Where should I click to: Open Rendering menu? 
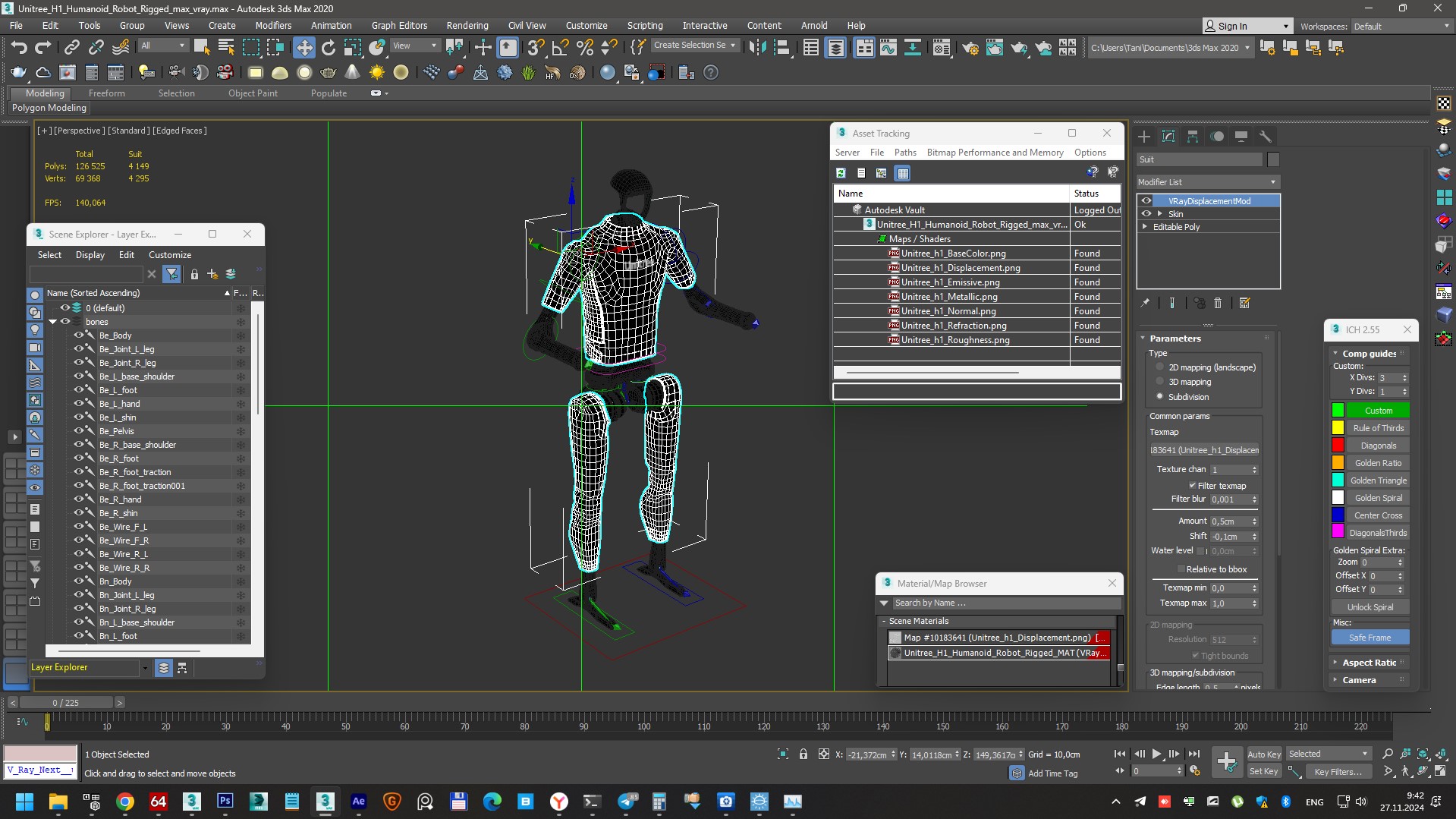467,25
